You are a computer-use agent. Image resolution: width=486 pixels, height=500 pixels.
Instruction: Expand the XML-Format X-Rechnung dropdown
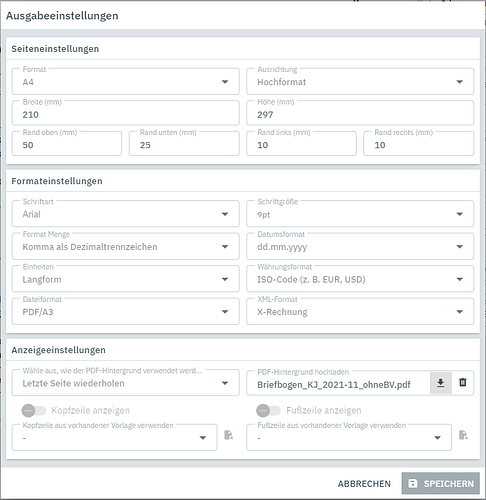pos(360,312)
